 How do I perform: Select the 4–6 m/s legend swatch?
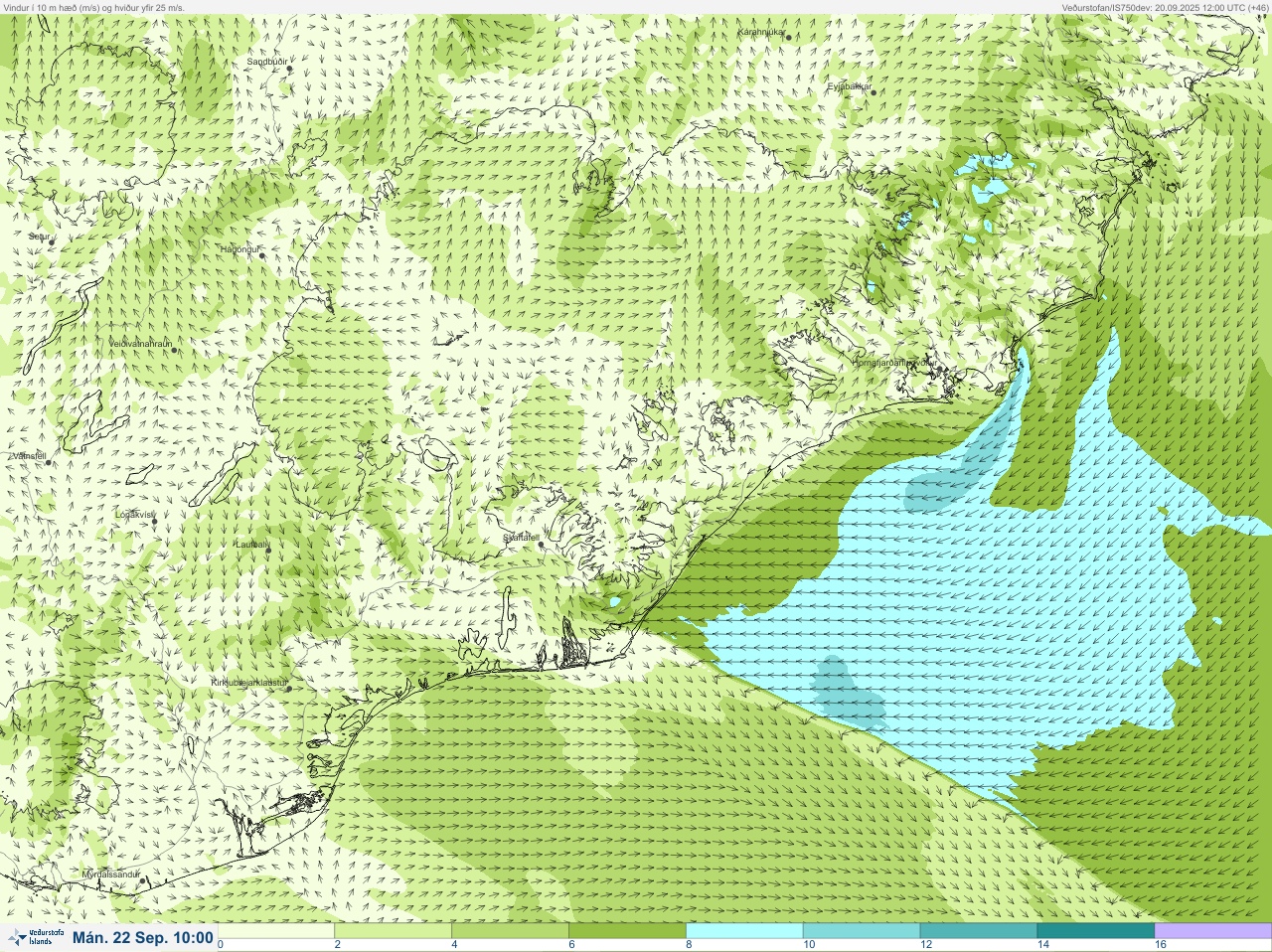511,931
